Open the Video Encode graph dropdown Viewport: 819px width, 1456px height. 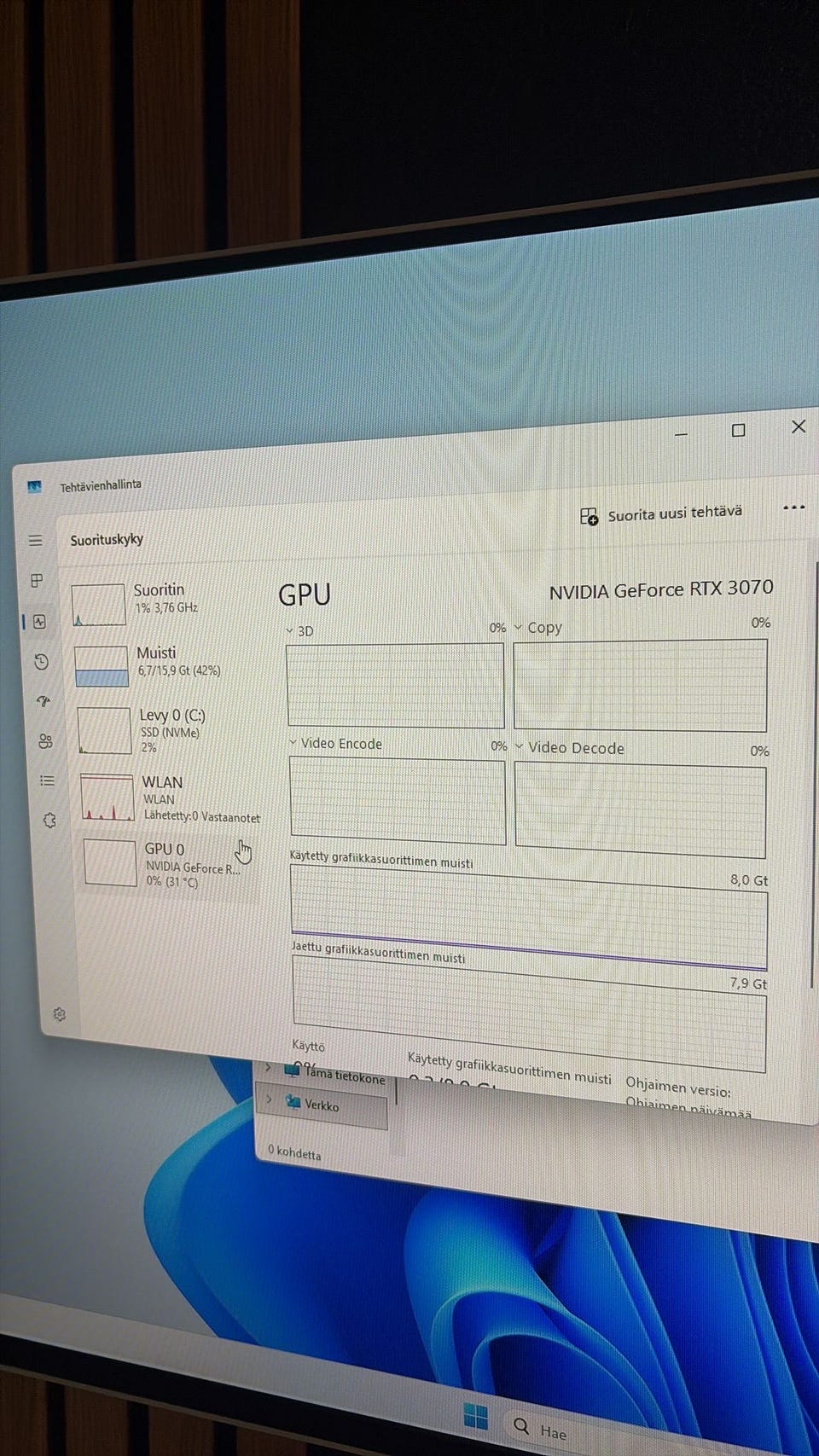[x=293, y=743]
